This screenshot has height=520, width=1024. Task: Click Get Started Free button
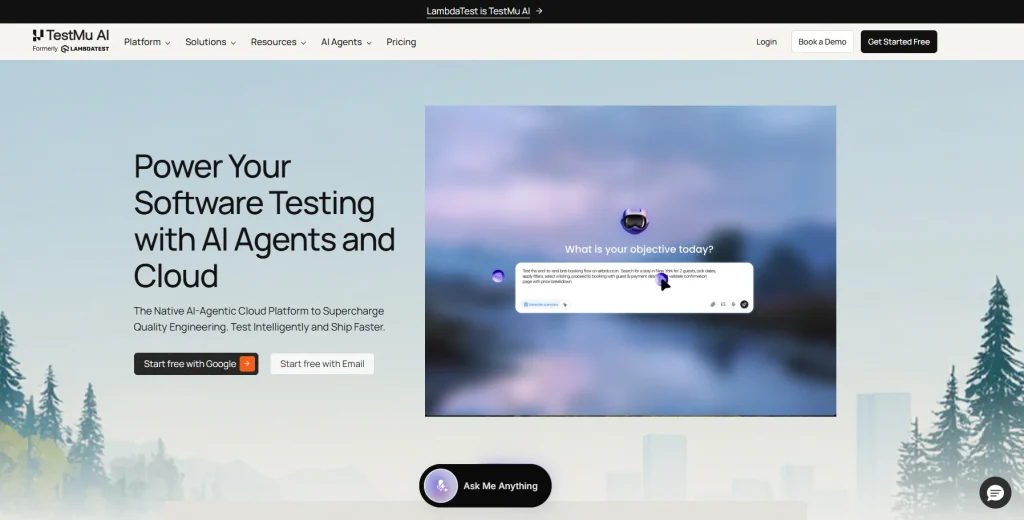tap(899, 42)
